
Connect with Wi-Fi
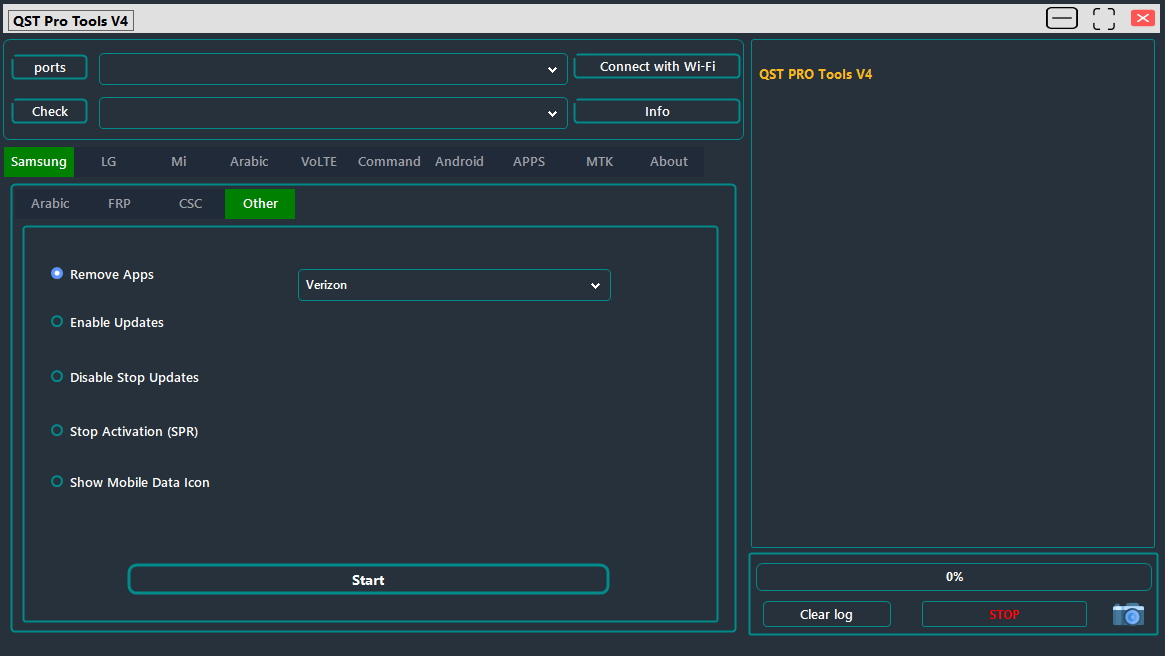(x=656, y=66)
